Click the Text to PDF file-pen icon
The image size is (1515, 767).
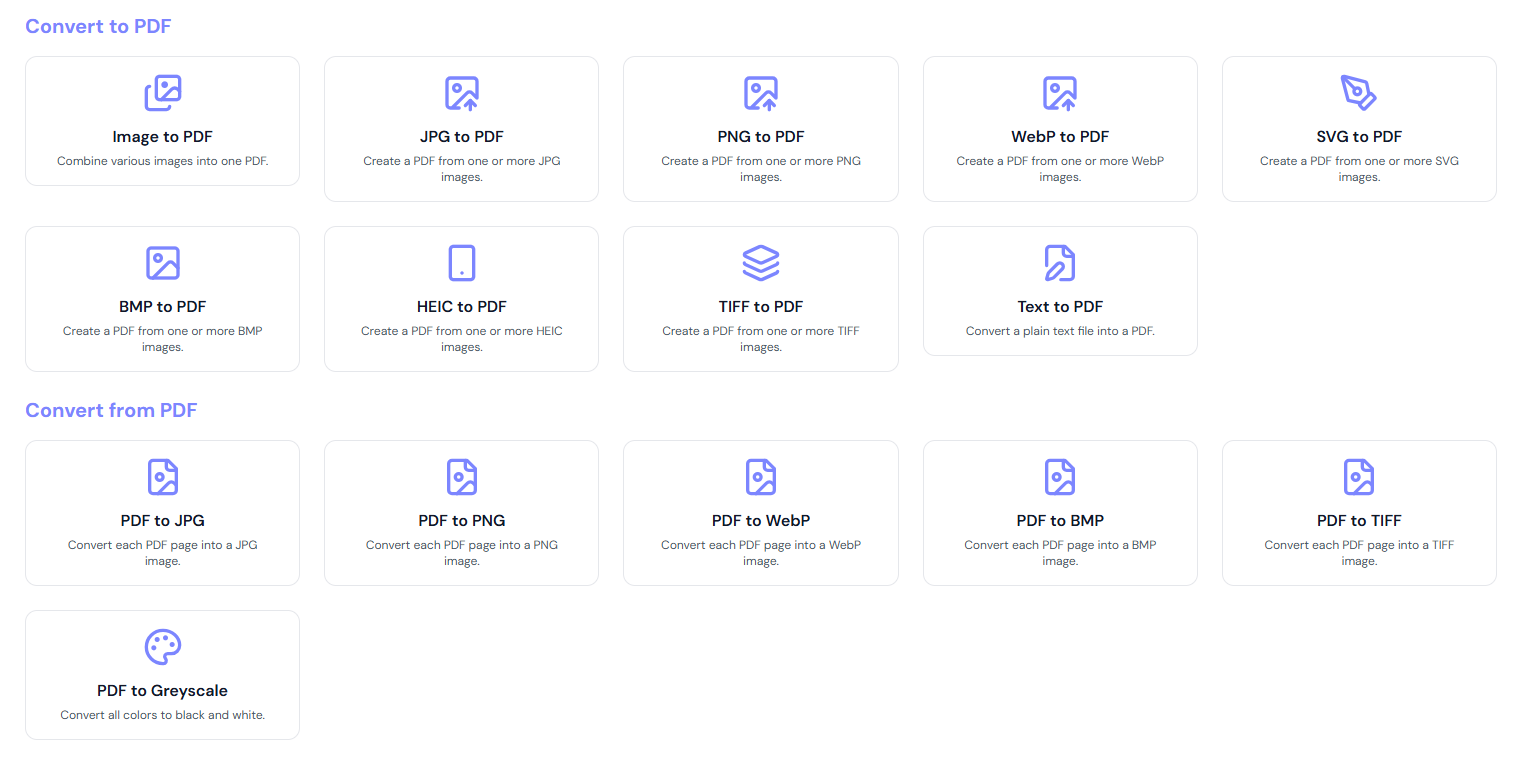click(1060, 263)
